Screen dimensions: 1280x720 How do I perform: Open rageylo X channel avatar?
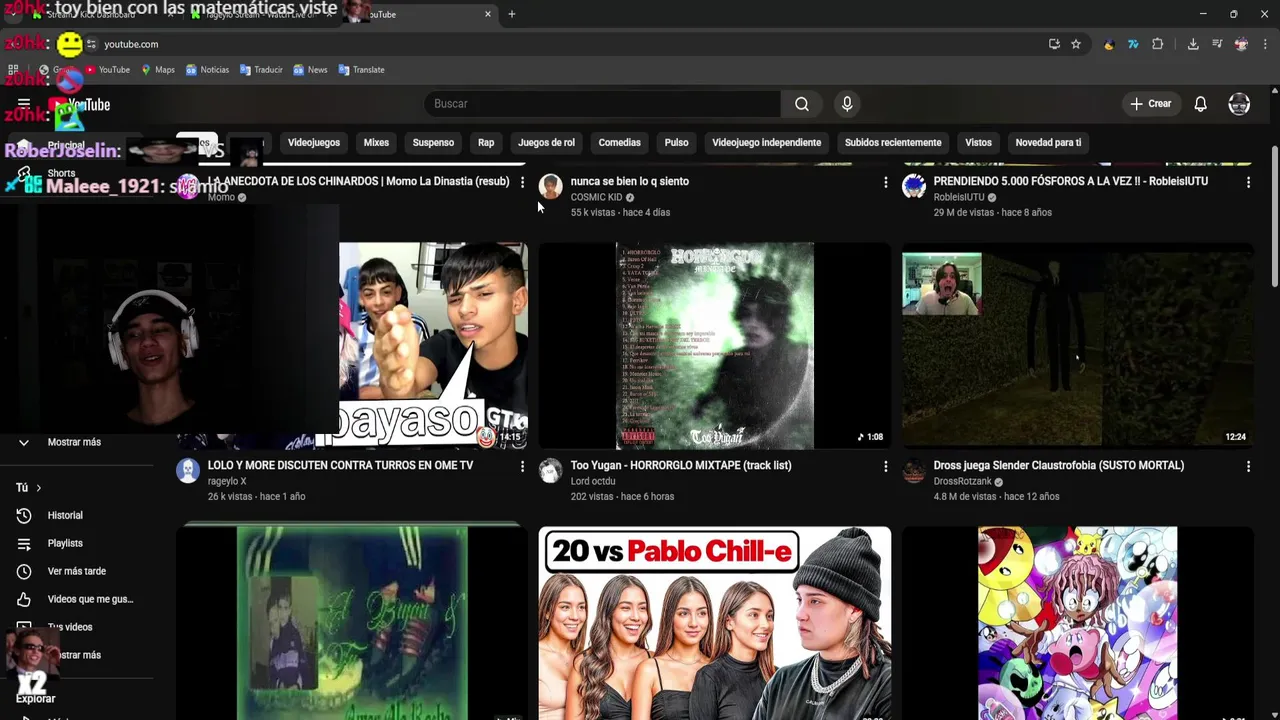[x=188, y=470]
